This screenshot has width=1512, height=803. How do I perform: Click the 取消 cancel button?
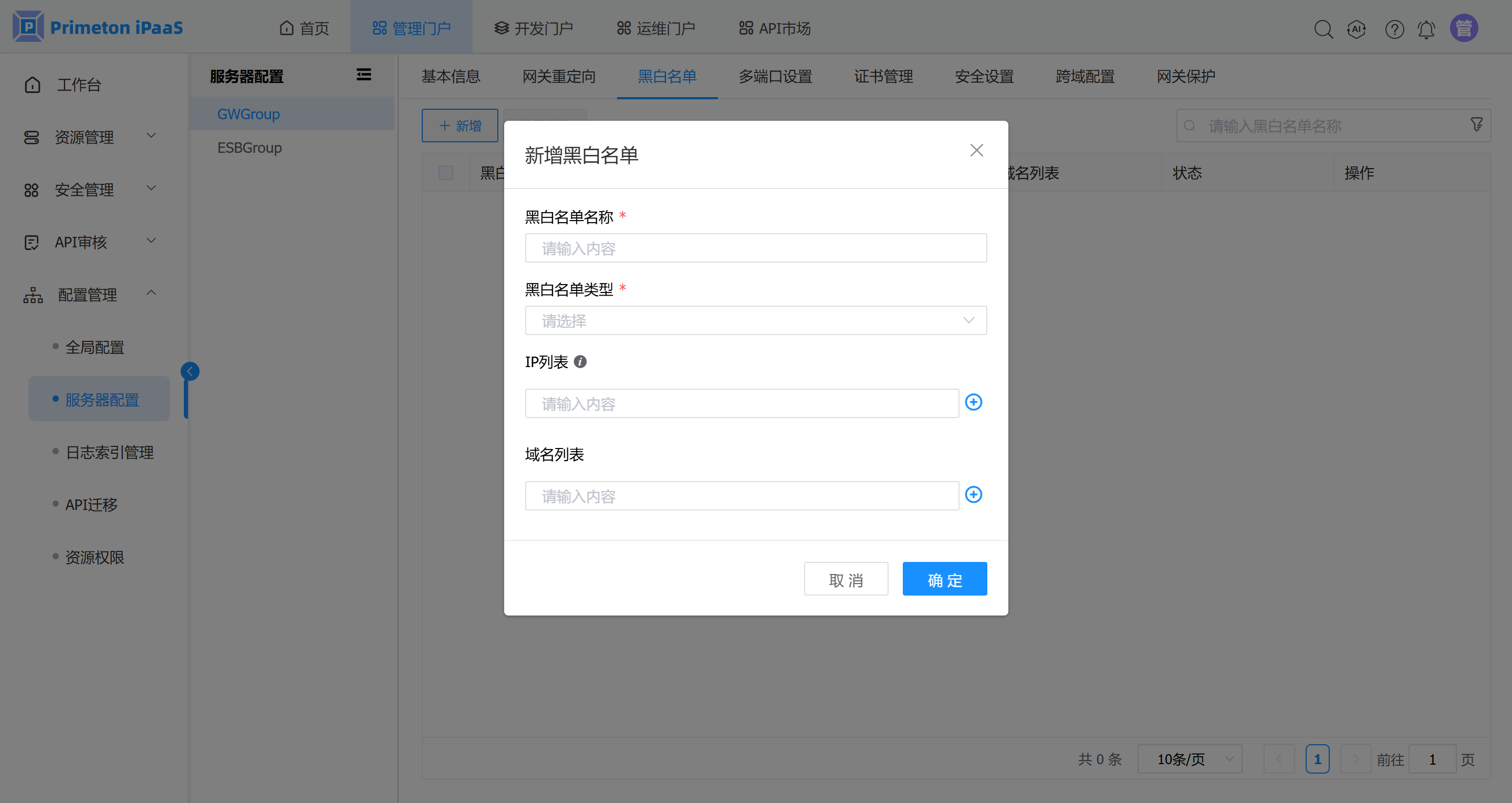(x=845, y=579)
